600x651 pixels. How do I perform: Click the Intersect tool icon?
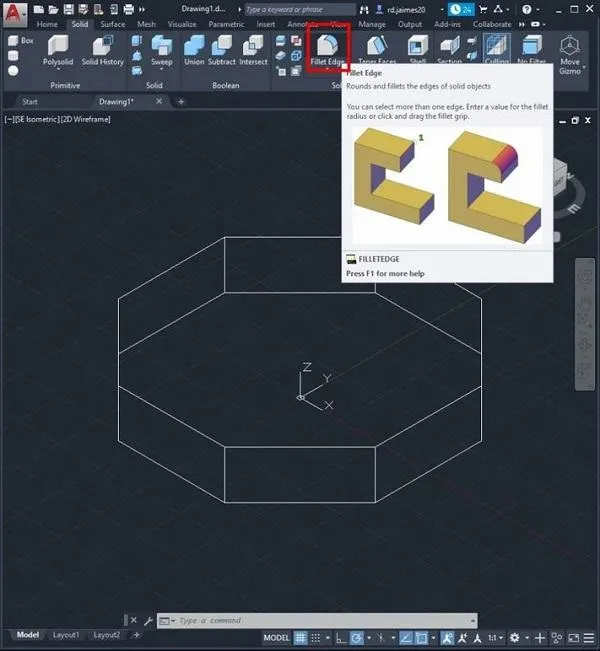(253, 48)
